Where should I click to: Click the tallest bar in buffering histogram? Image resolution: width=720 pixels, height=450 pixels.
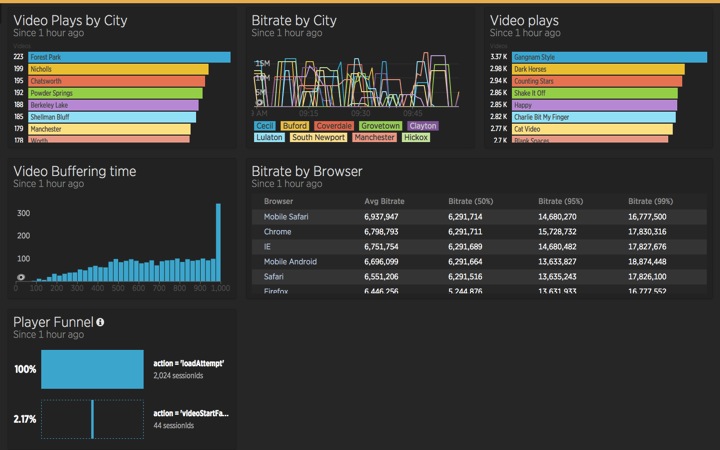pyautogui.click(x=218, y=242)
